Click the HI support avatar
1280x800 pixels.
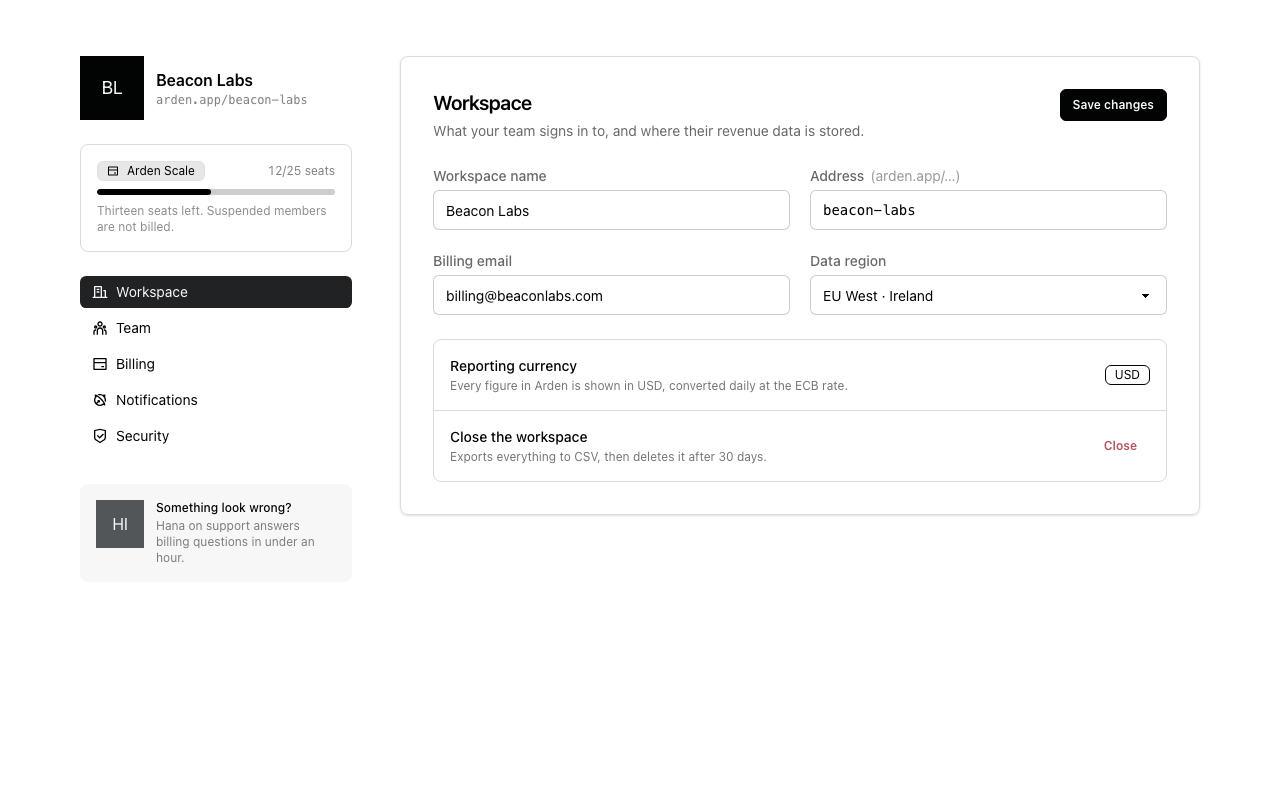pos(120,524)
